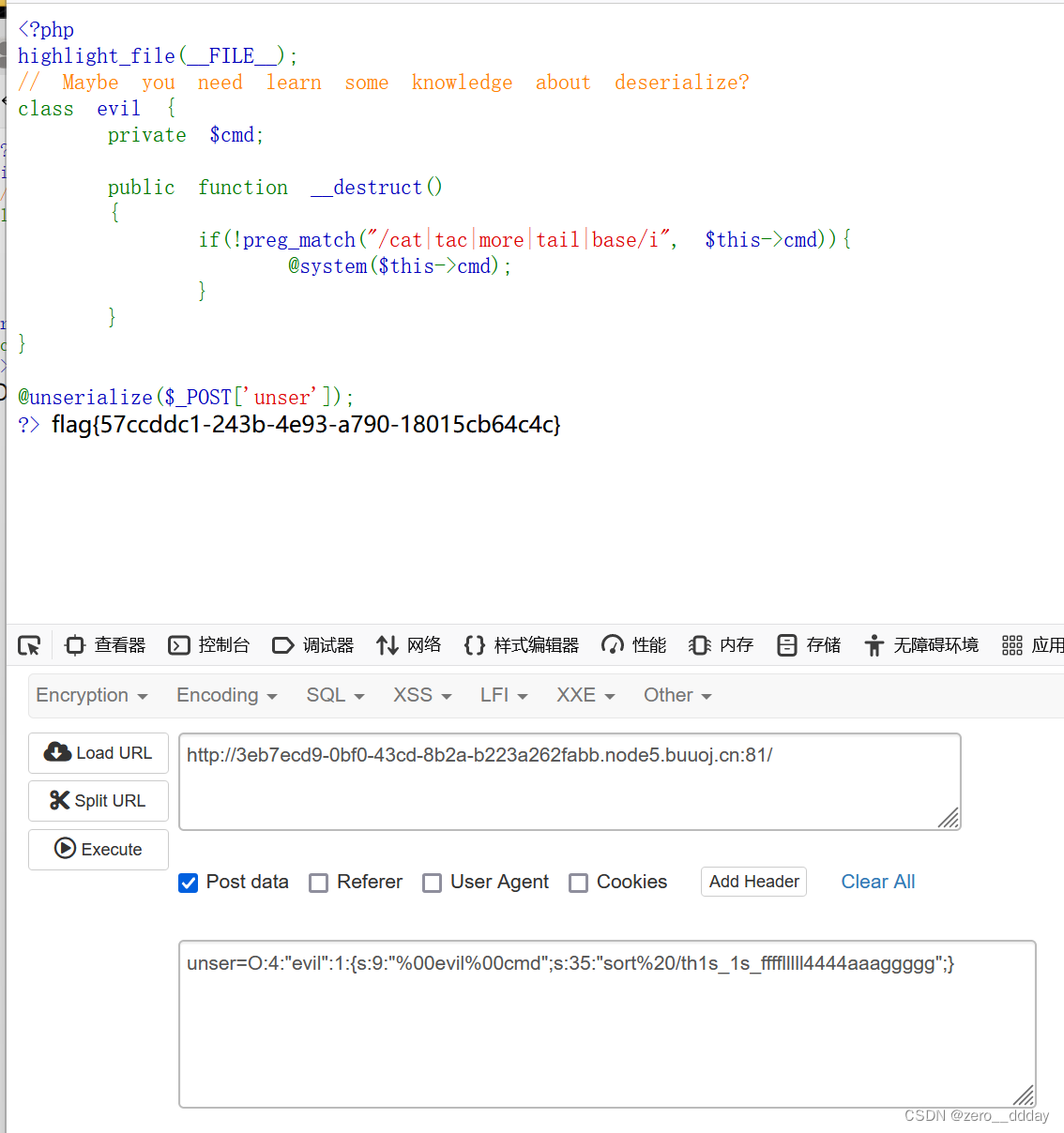The width and height of the screenshot is (1064, 1133).
Task: Activate the element picker icon
Action: (x=29, y=645)
